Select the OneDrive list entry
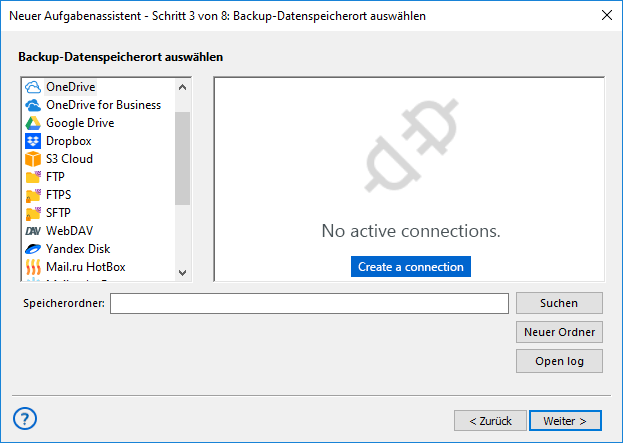The width and height of the screenshot is (623, 443). (x=71, y=87)
